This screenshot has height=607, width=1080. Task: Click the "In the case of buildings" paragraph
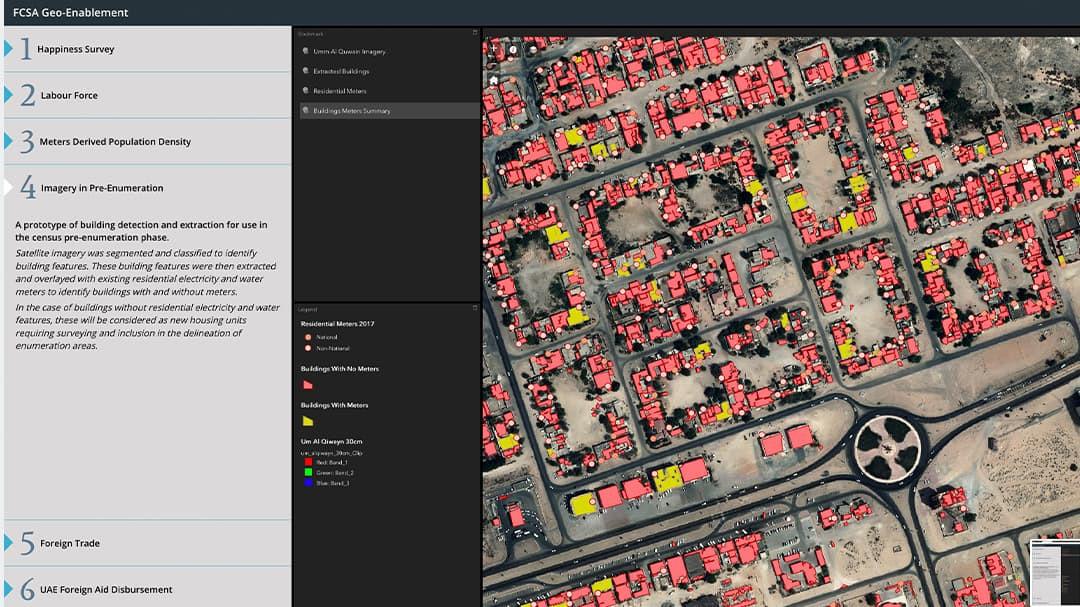[x=147, y=327]
